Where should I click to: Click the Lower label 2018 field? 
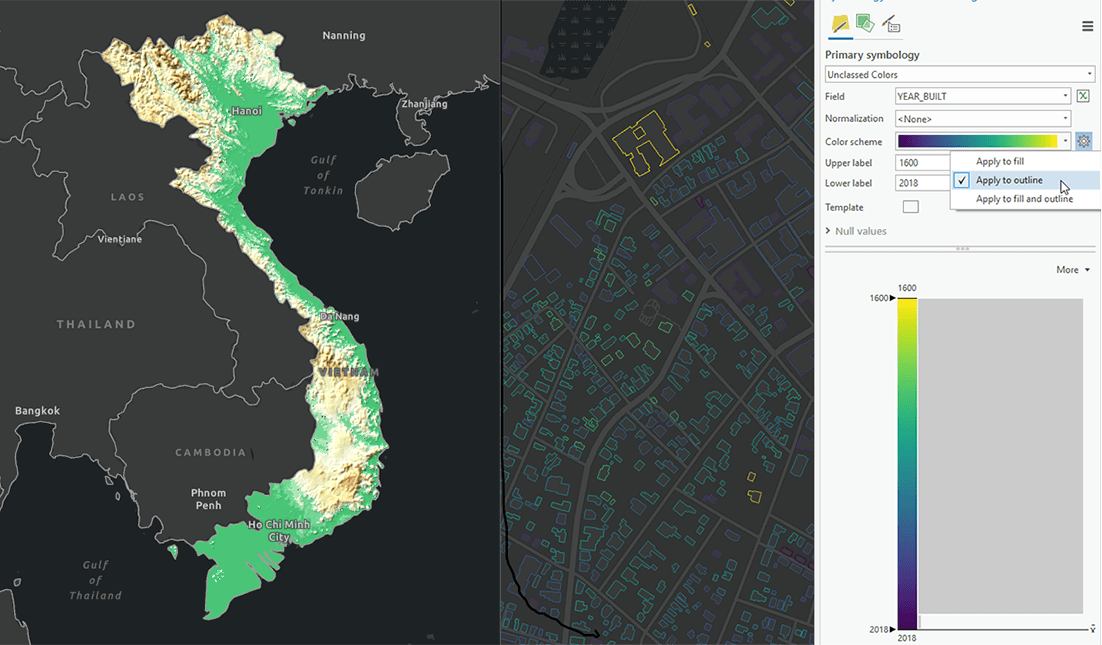click(920, 182)
